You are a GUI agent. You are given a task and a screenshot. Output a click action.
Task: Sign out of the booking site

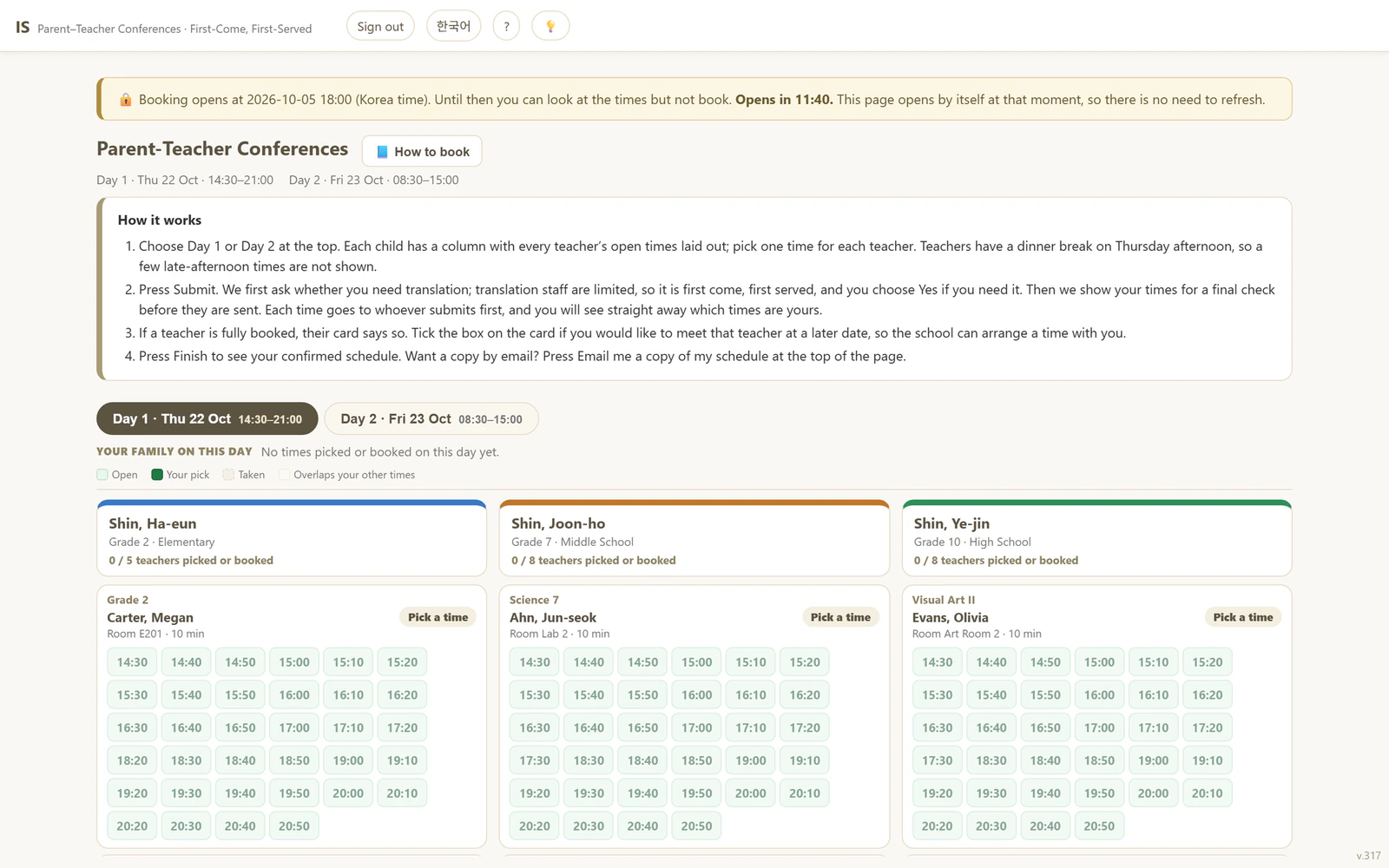click(x=380, y=26)
